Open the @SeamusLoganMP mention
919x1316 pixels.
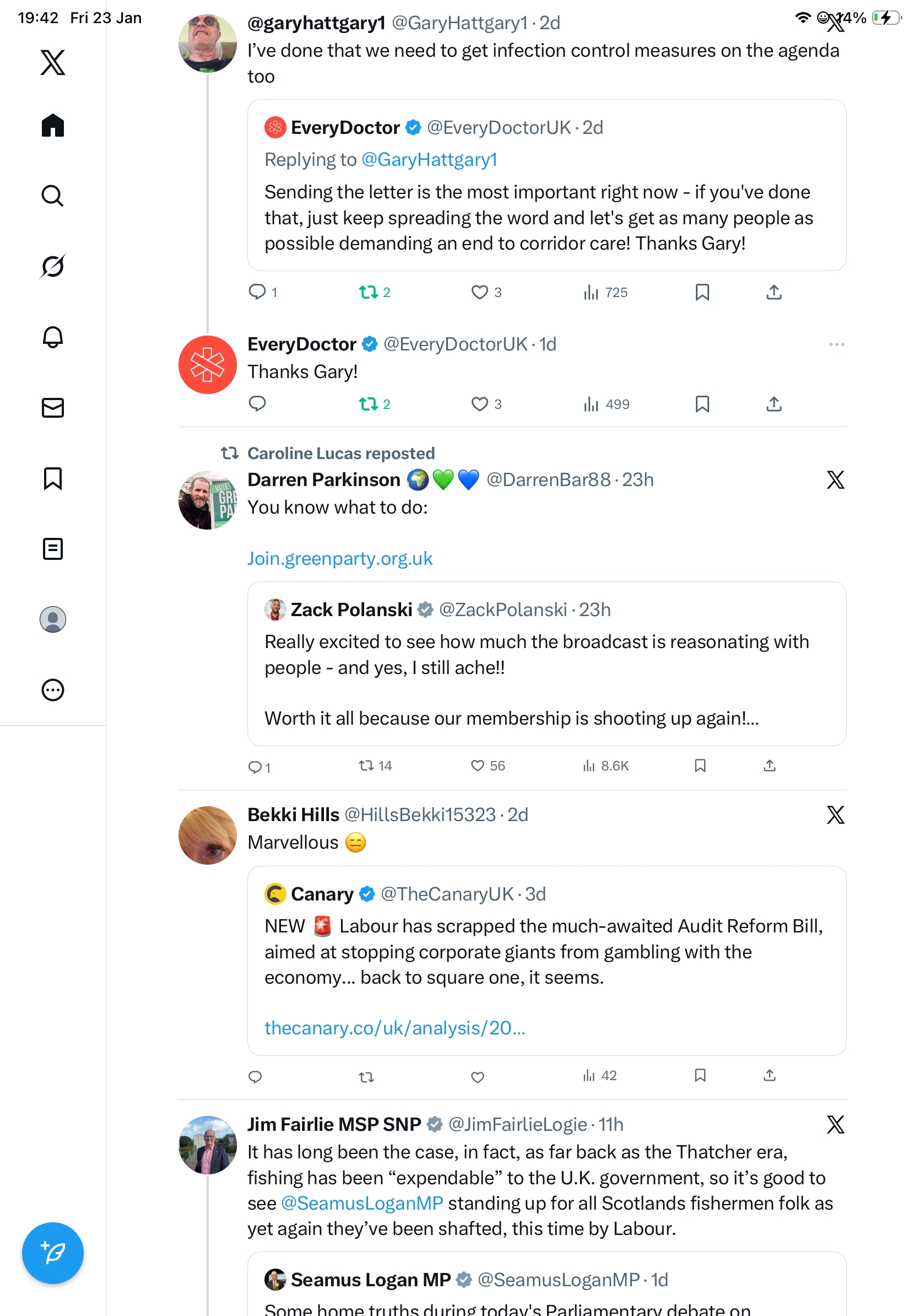362,1203
